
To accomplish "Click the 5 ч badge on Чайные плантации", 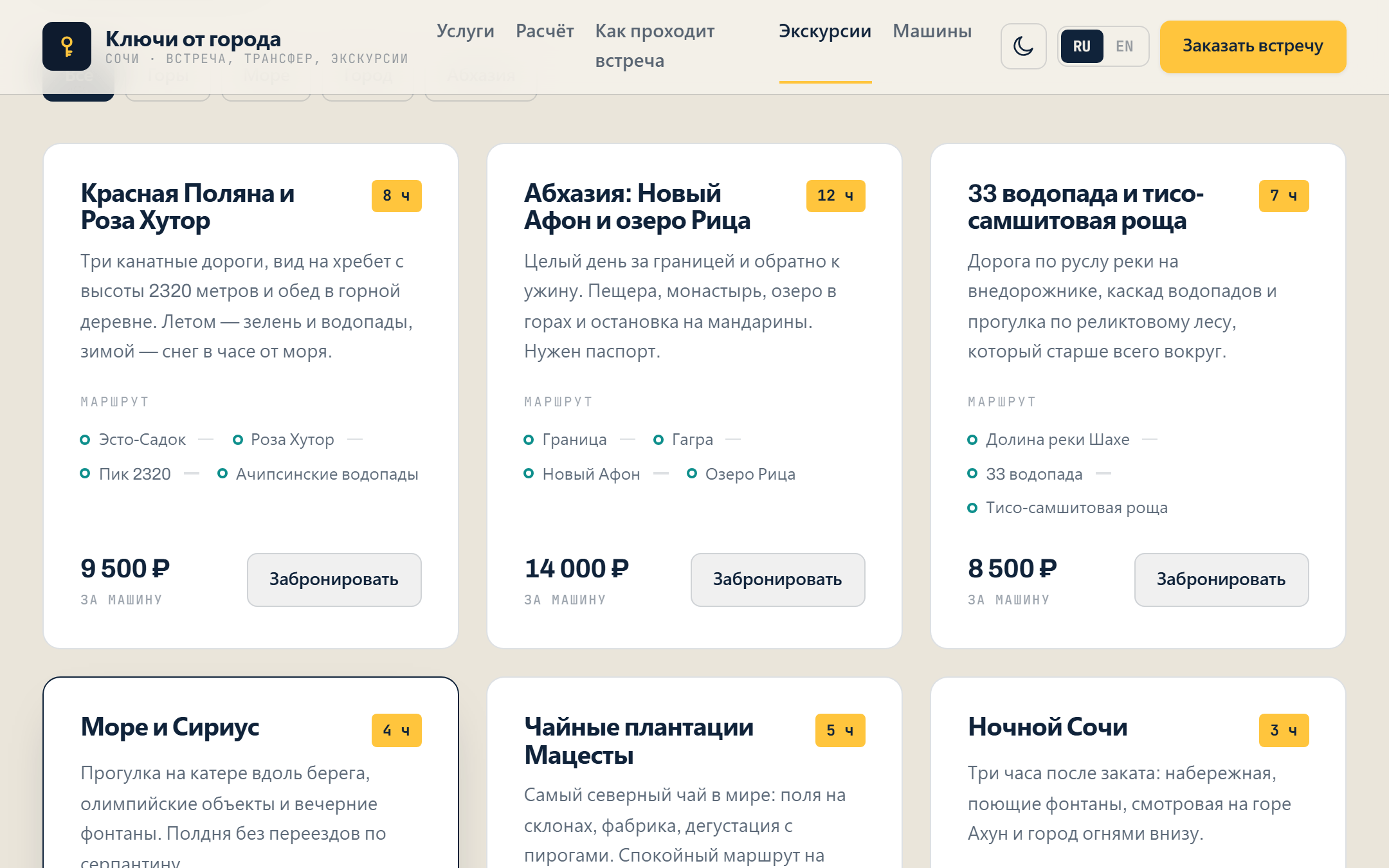I will [x=840, y=730].
